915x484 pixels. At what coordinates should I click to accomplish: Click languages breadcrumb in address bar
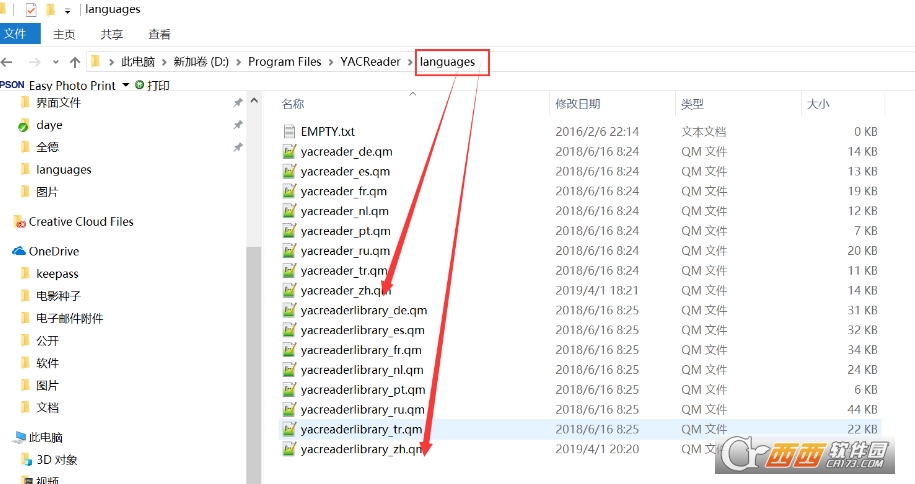pyautogui.click(x=448, y=62)
